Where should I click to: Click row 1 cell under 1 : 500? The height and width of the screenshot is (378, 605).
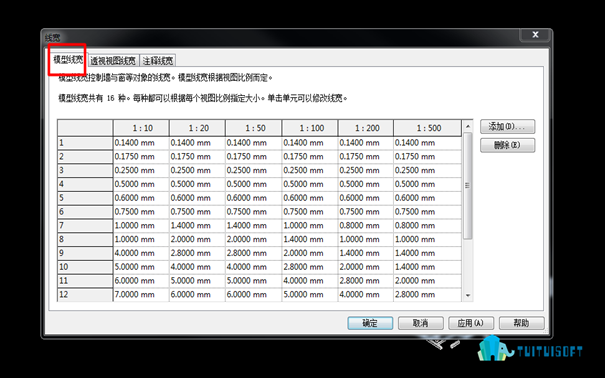(x=428, y=143)
